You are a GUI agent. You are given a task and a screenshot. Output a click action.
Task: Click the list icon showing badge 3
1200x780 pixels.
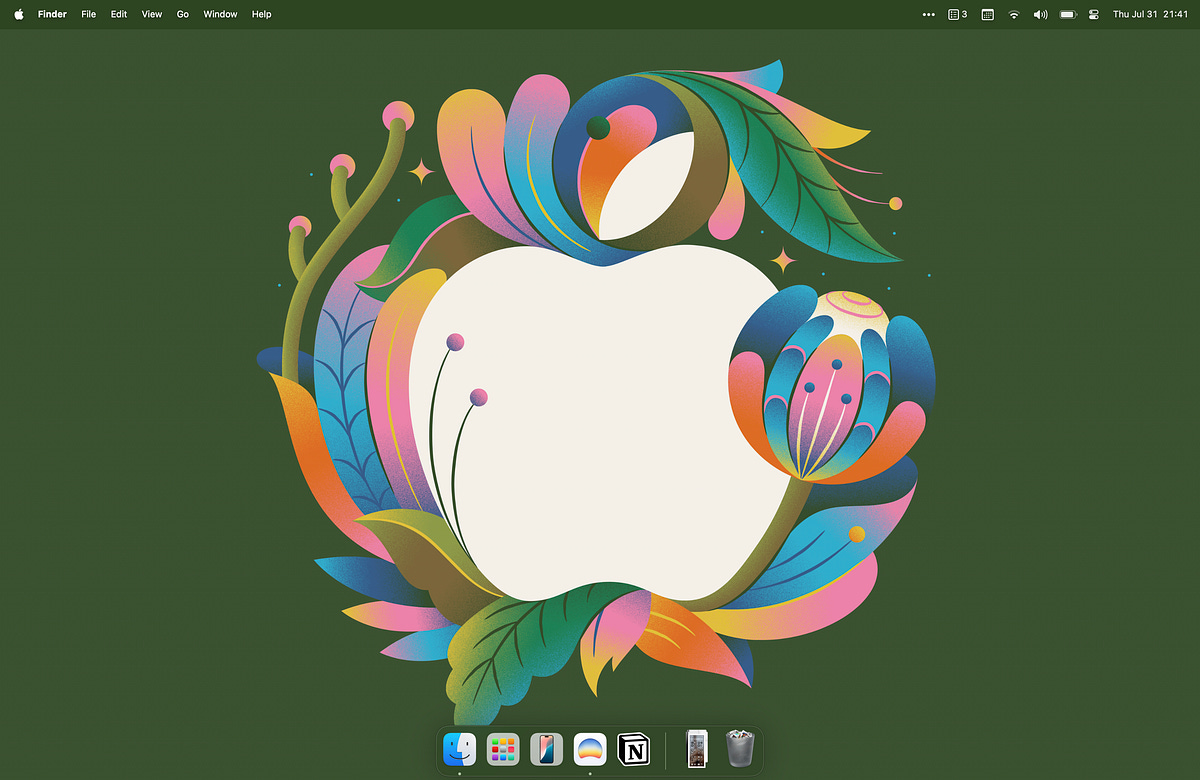[x=957, y=14]
